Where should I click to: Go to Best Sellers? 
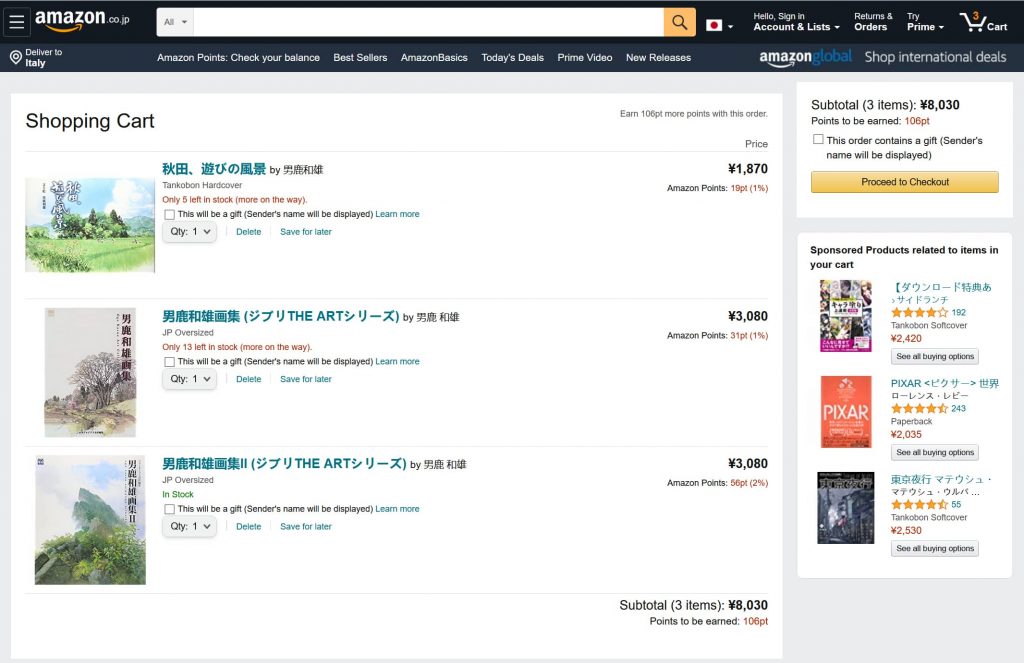click(360, 57)
